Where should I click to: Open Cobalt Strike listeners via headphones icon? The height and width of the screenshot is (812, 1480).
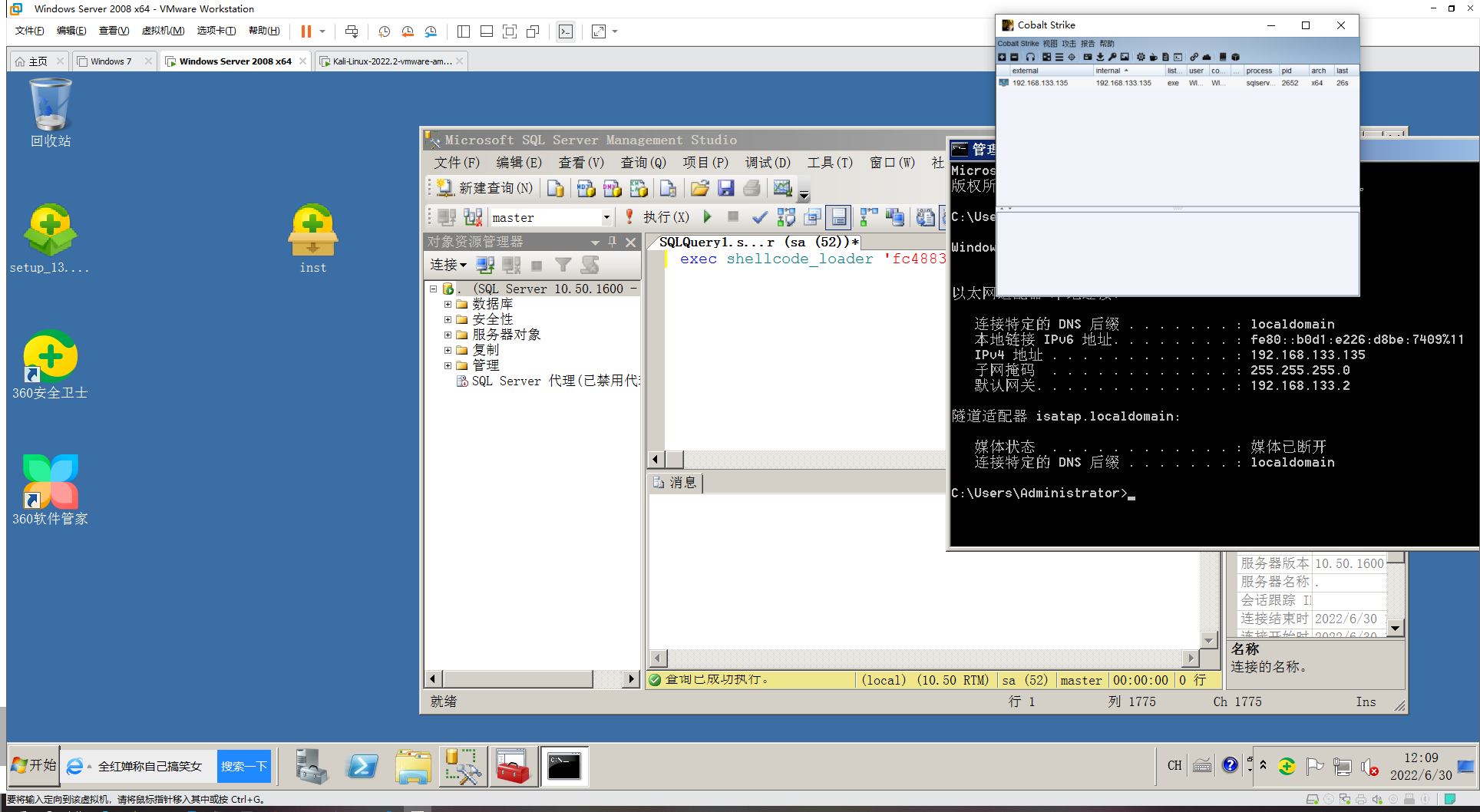1030,57
